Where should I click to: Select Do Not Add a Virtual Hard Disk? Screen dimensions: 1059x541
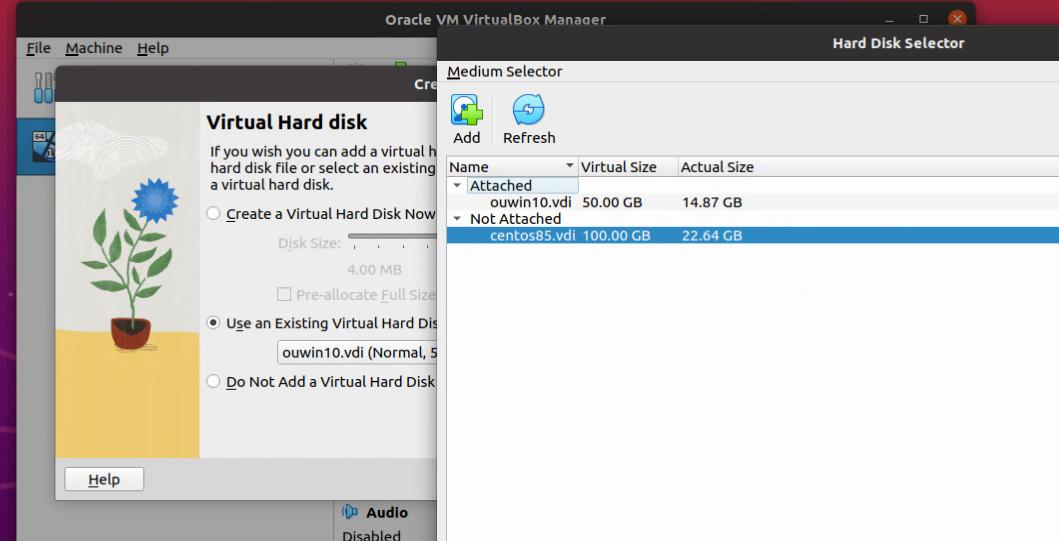(x=213, y=381)
